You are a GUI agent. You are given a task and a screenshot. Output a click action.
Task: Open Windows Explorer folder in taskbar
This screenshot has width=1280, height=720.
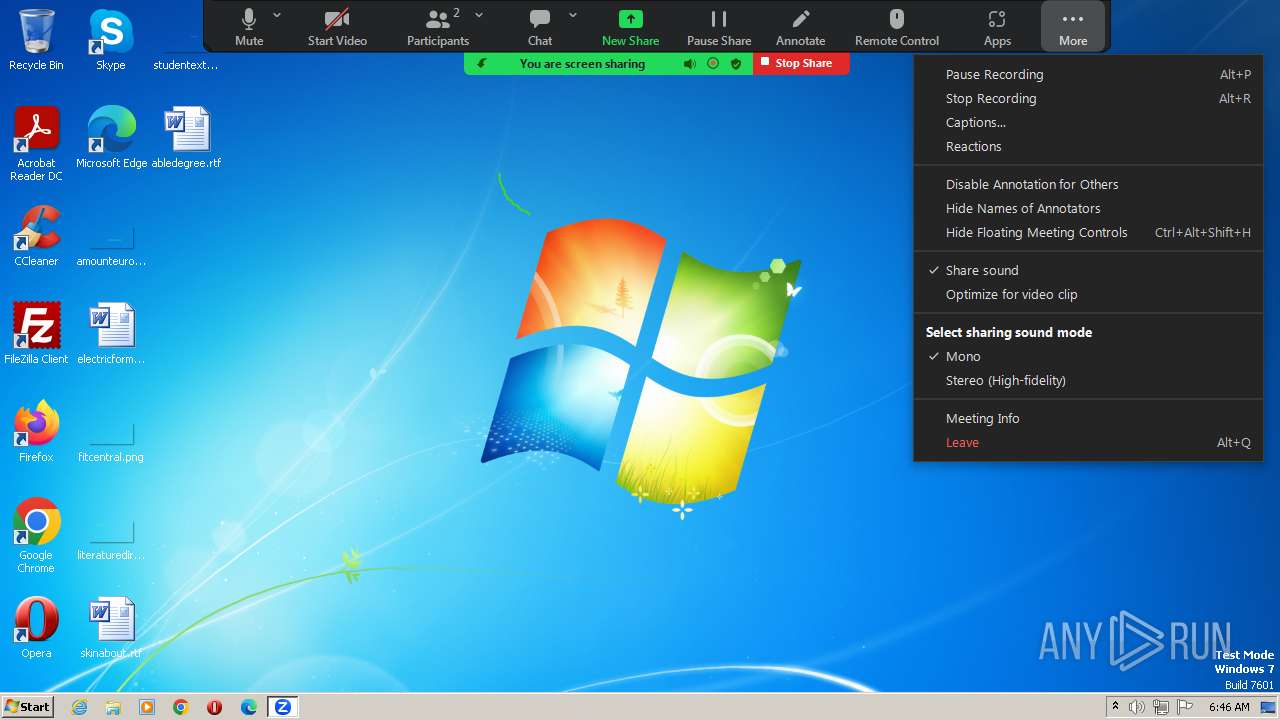coord(113,707)
